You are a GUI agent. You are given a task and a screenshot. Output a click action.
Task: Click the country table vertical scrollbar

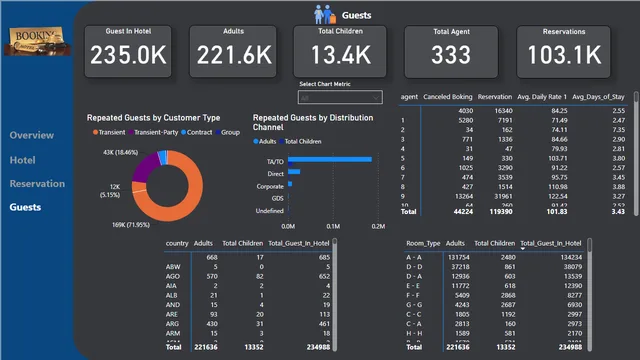[335, 294]
